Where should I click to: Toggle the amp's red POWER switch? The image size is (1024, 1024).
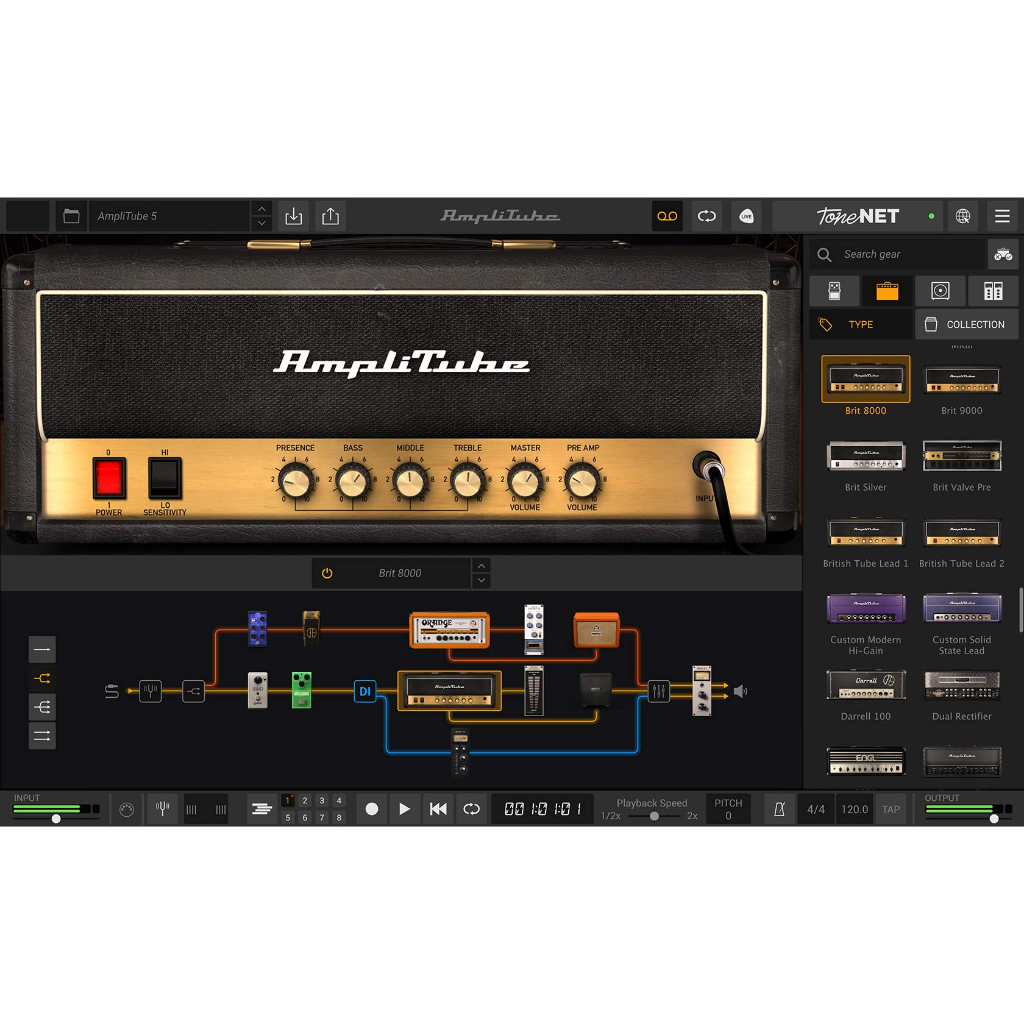(108, 478)
